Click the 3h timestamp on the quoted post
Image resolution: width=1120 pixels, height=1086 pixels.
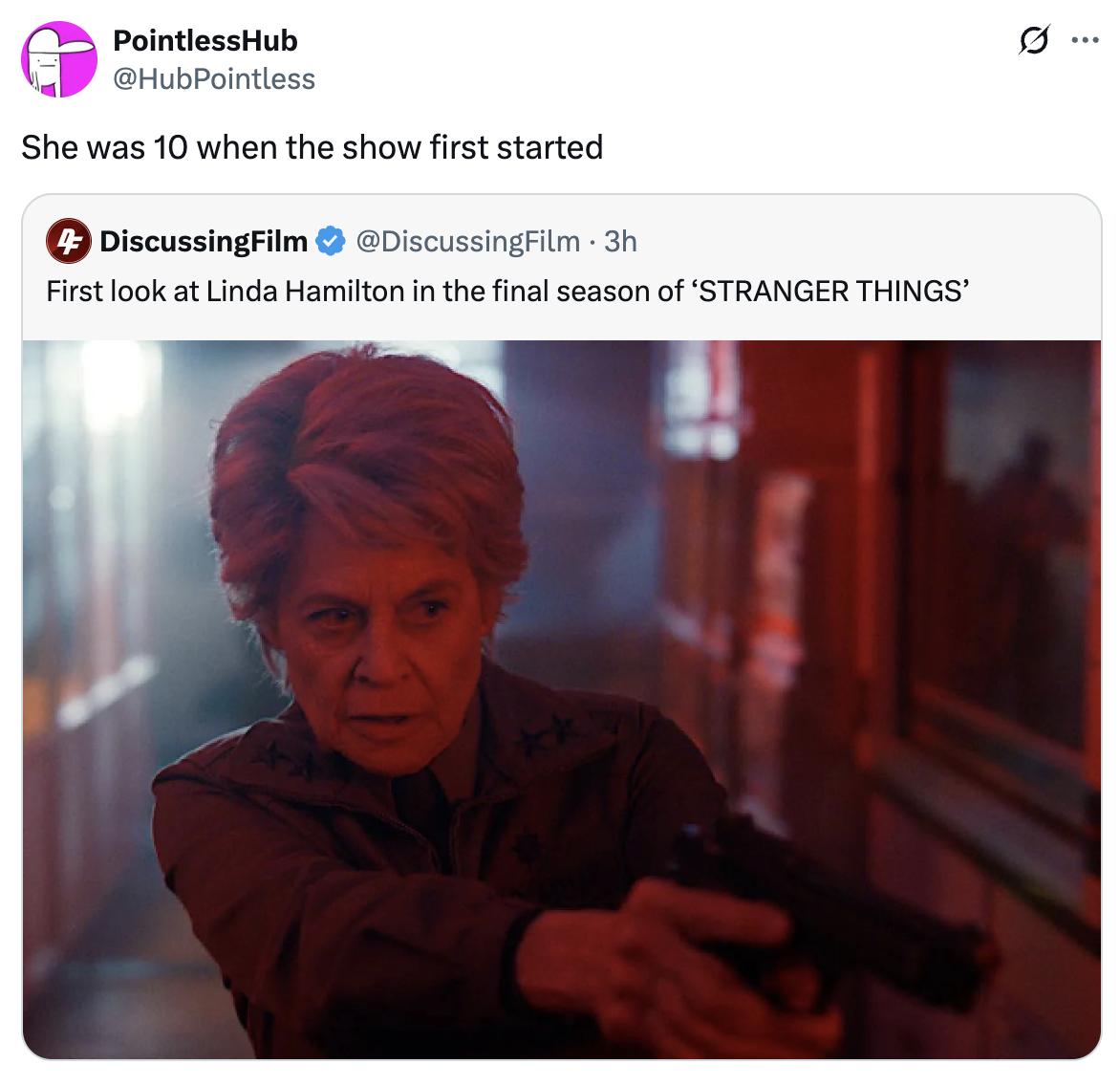point(622,241)
